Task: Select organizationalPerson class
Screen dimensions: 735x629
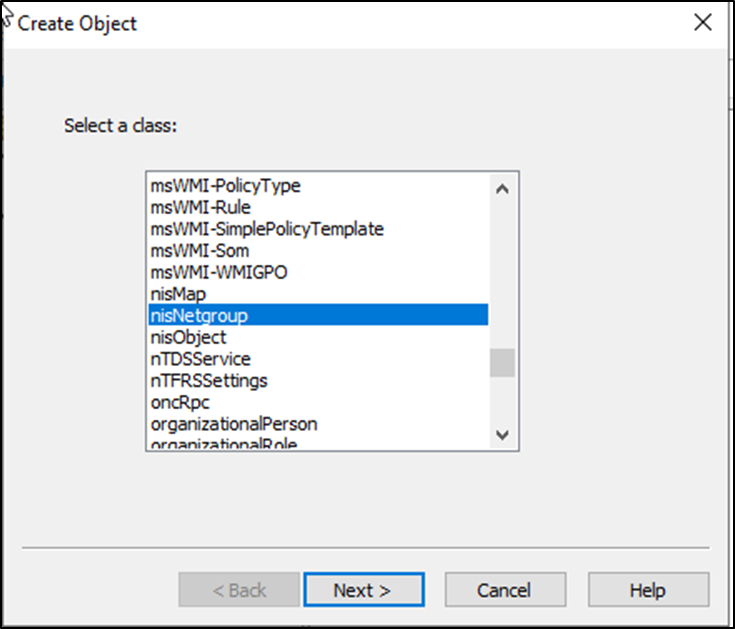Action: pyautogui.click(x=234, y=424)
